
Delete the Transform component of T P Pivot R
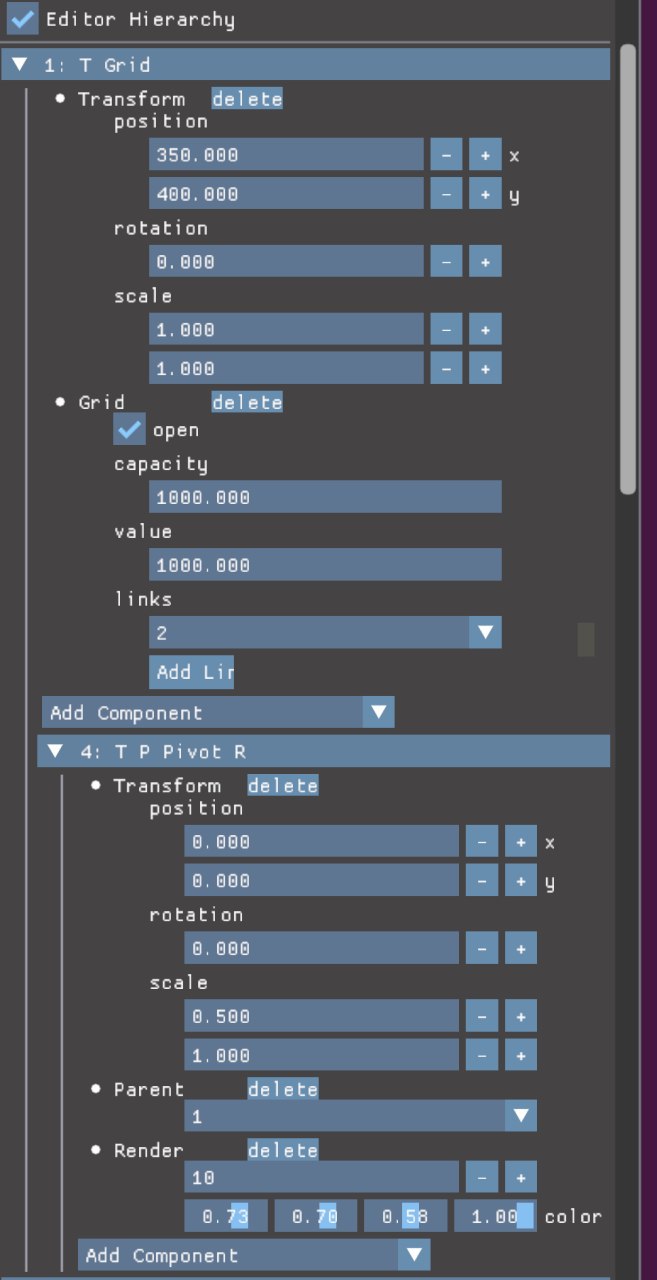pyautogui.click(x=283, y=786)
